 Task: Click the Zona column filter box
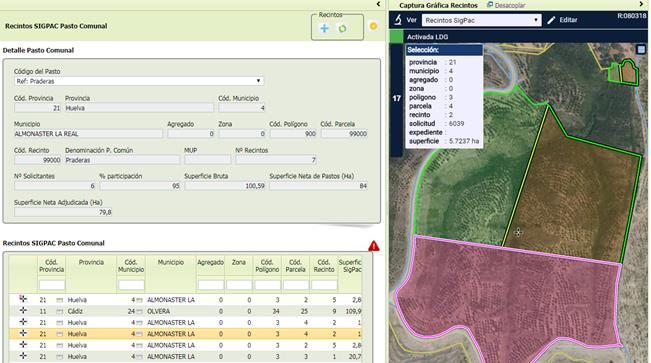point(239,285)
